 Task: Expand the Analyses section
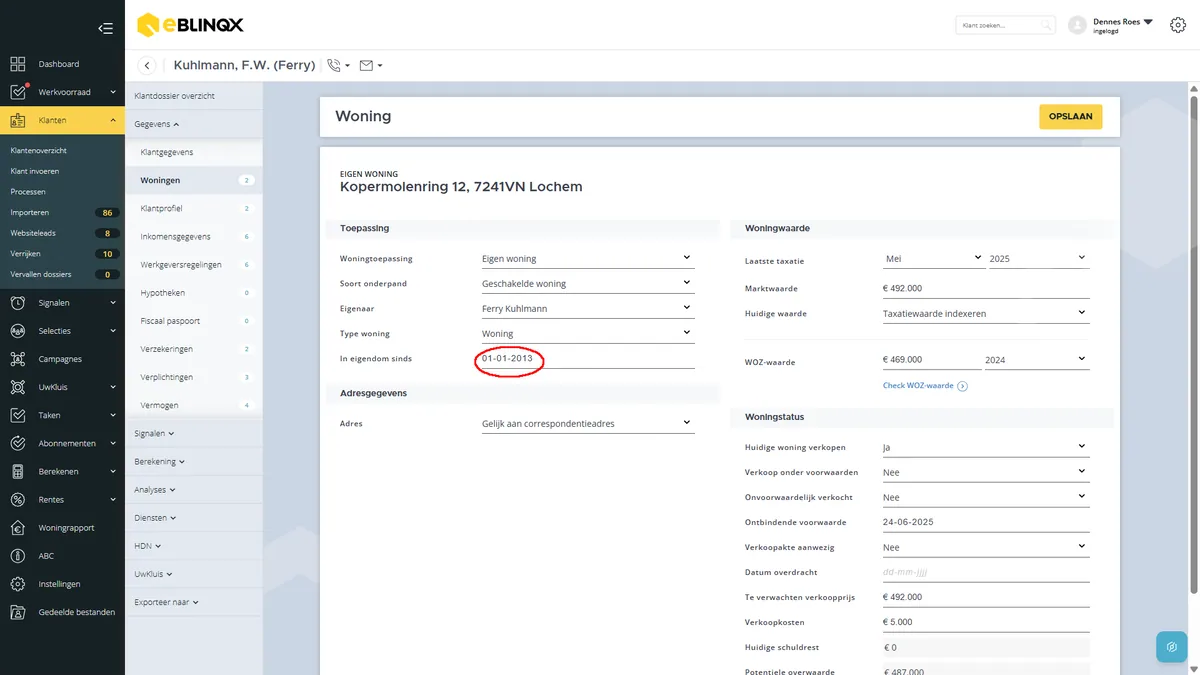155,490
